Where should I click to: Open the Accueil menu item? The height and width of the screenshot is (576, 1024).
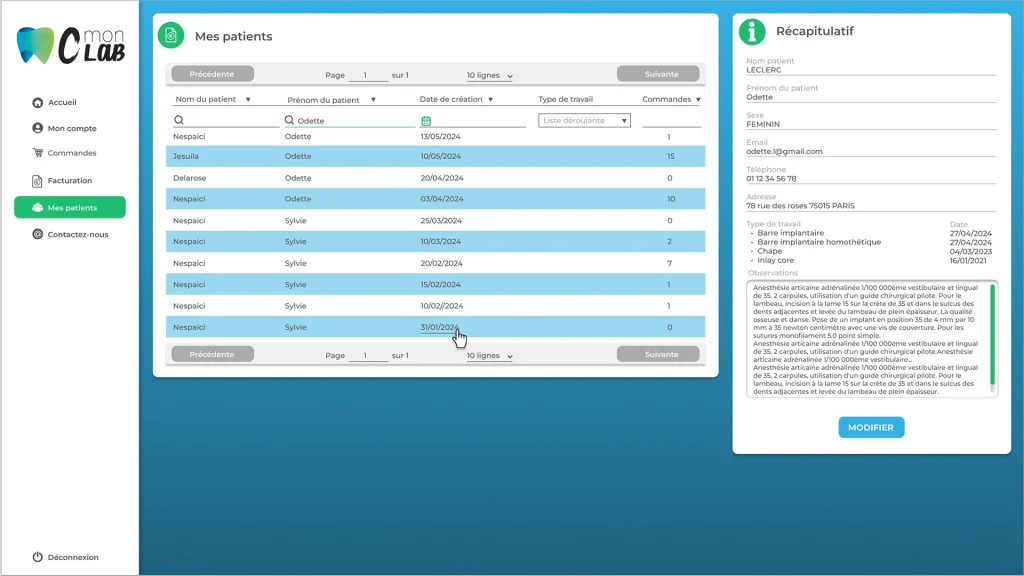tap(62, 103)
